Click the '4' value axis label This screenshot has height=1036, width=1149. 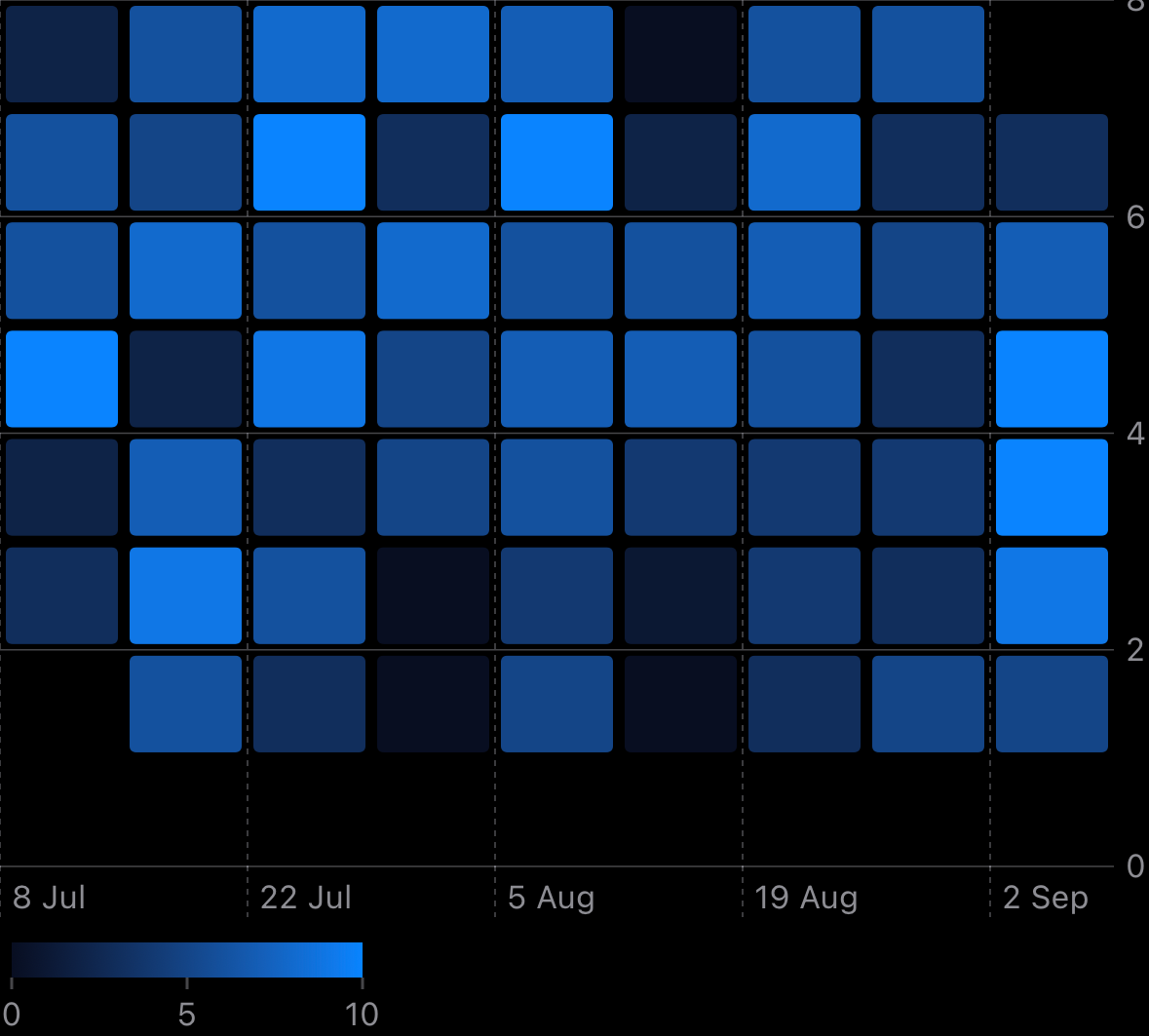(x=1135, y=434)
